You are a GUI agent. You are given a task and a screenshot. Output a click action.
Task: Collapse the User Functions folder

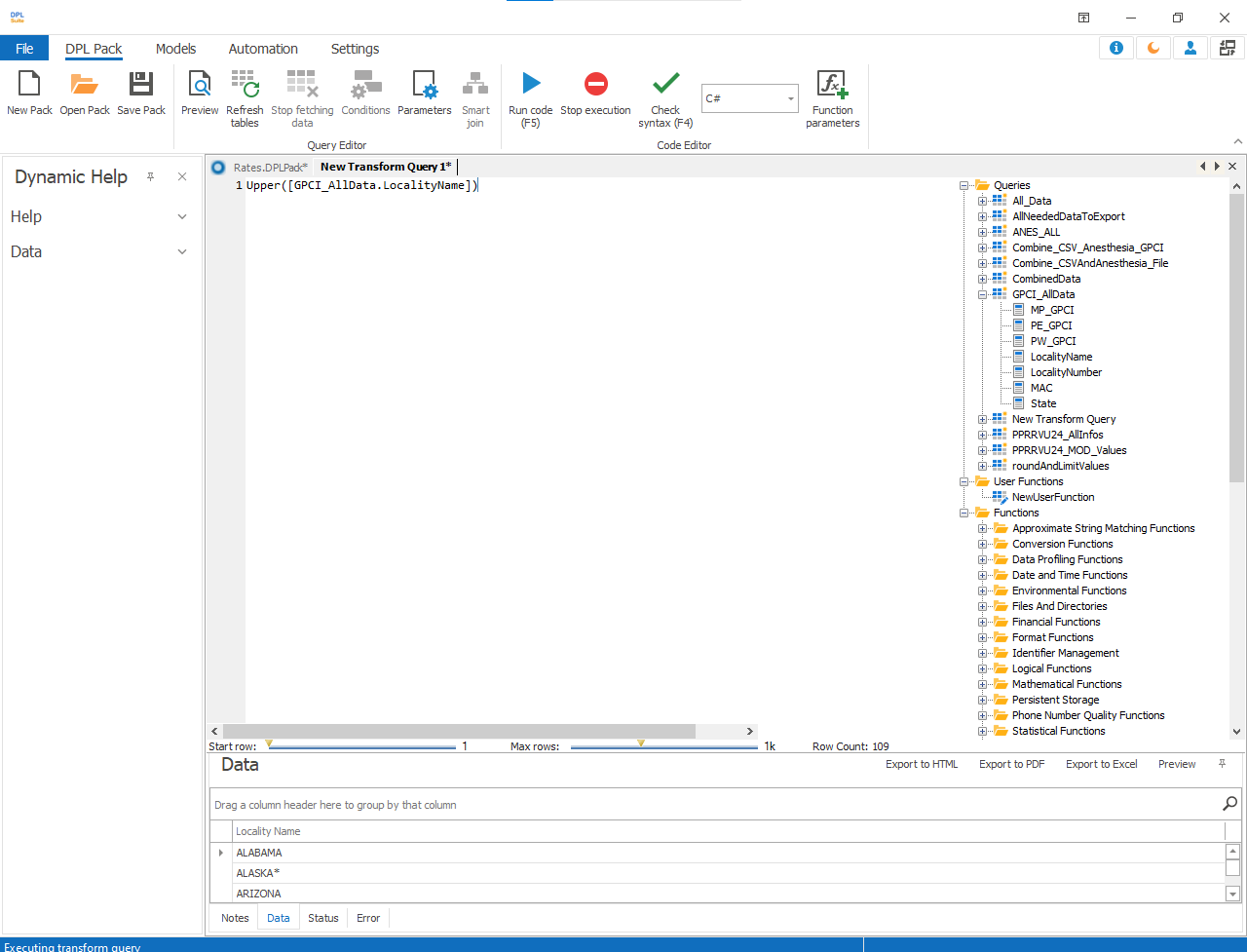(964, 481)
